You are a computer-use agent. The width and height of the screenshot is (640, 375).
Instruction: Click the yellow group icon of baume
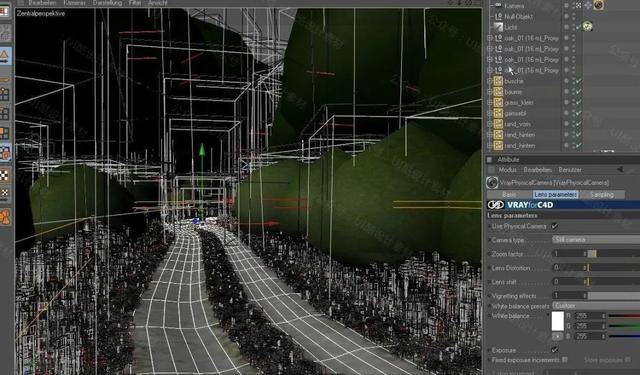pyautogui.click(x=498, y=92)
